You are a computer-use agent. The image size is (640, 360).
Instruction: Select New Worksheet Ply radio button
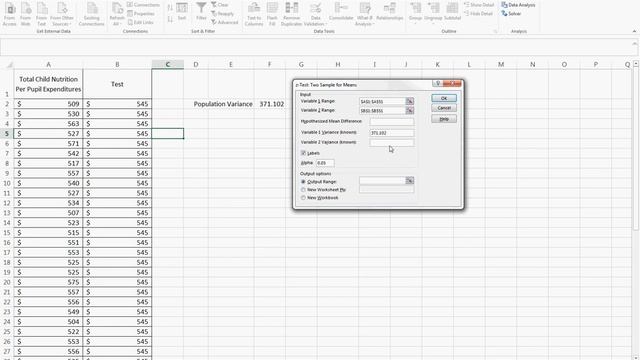pos(303,190)
